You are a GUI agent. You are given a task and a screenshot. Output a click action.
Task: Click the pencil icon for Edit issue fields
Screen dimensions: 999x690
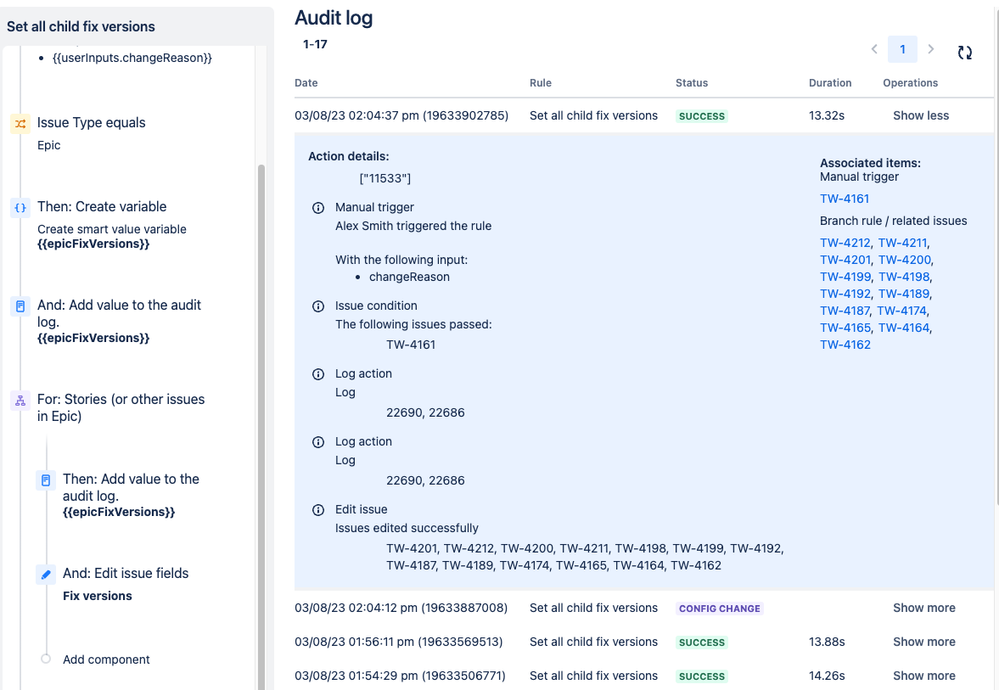coord(46,575)
